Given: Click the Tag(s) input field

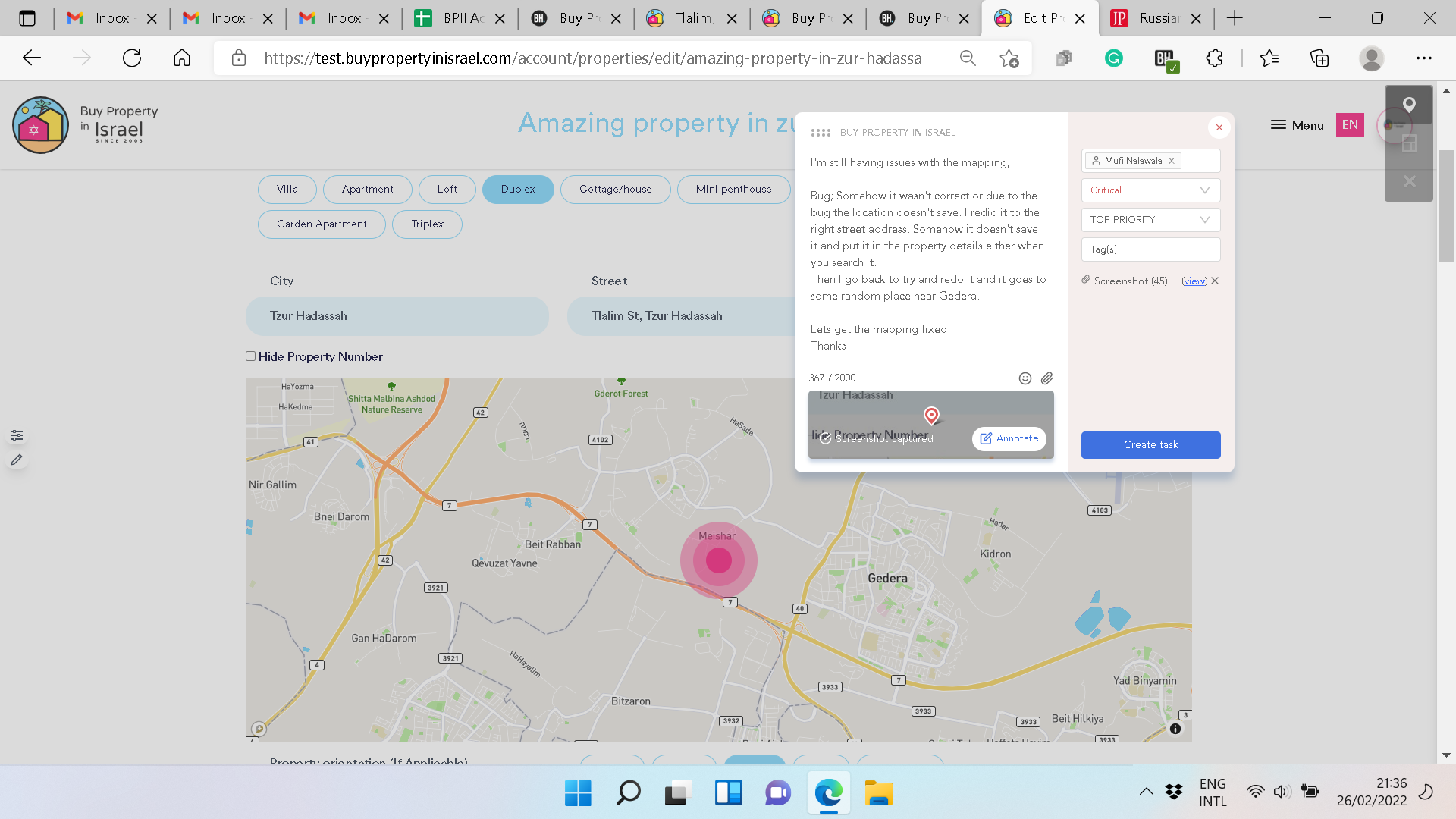Looking at the screenshot, I should (x=1150, y=249).
